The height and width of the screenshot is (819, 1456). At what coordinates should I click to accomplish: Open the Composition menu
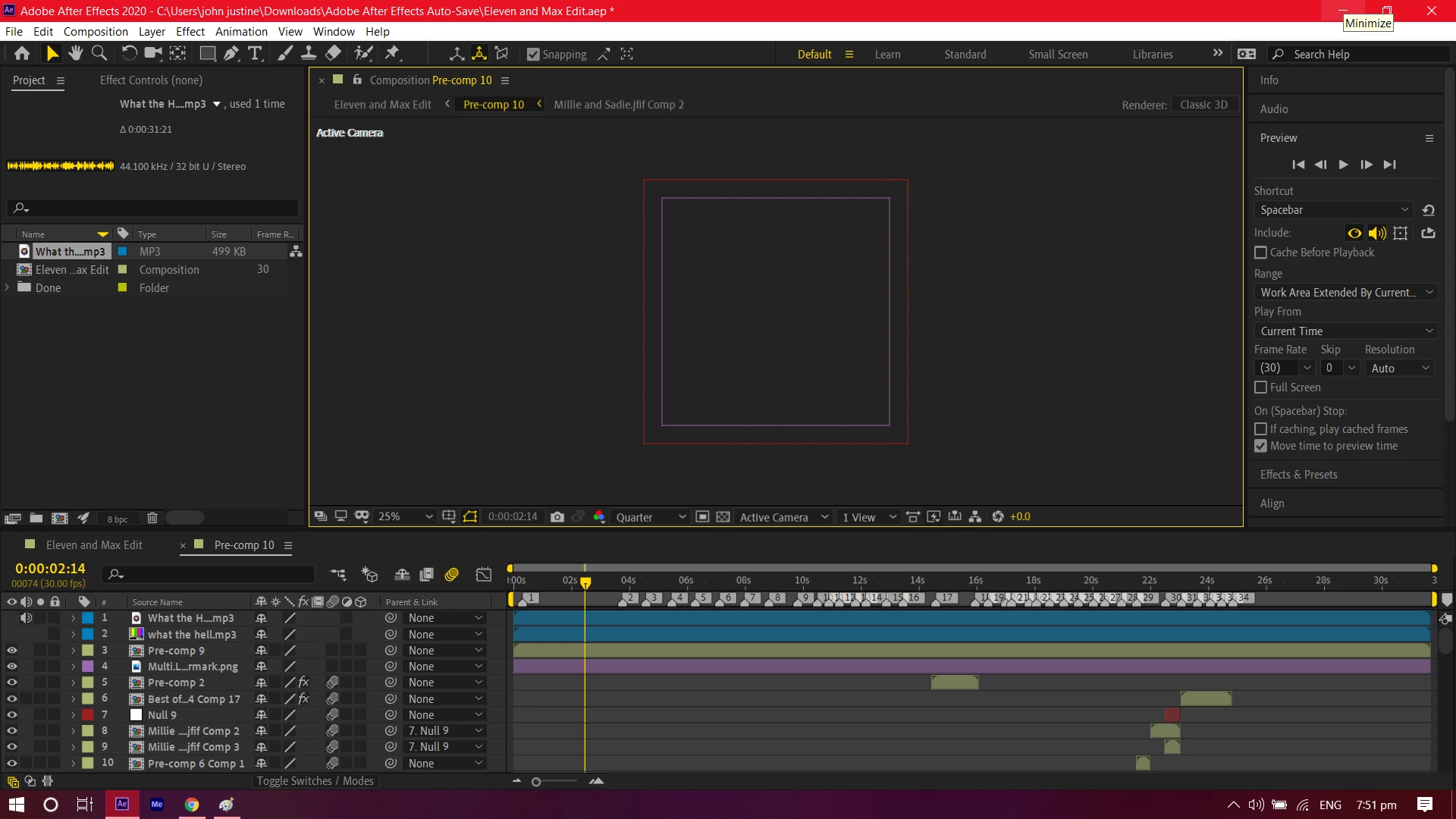(96, 32)
